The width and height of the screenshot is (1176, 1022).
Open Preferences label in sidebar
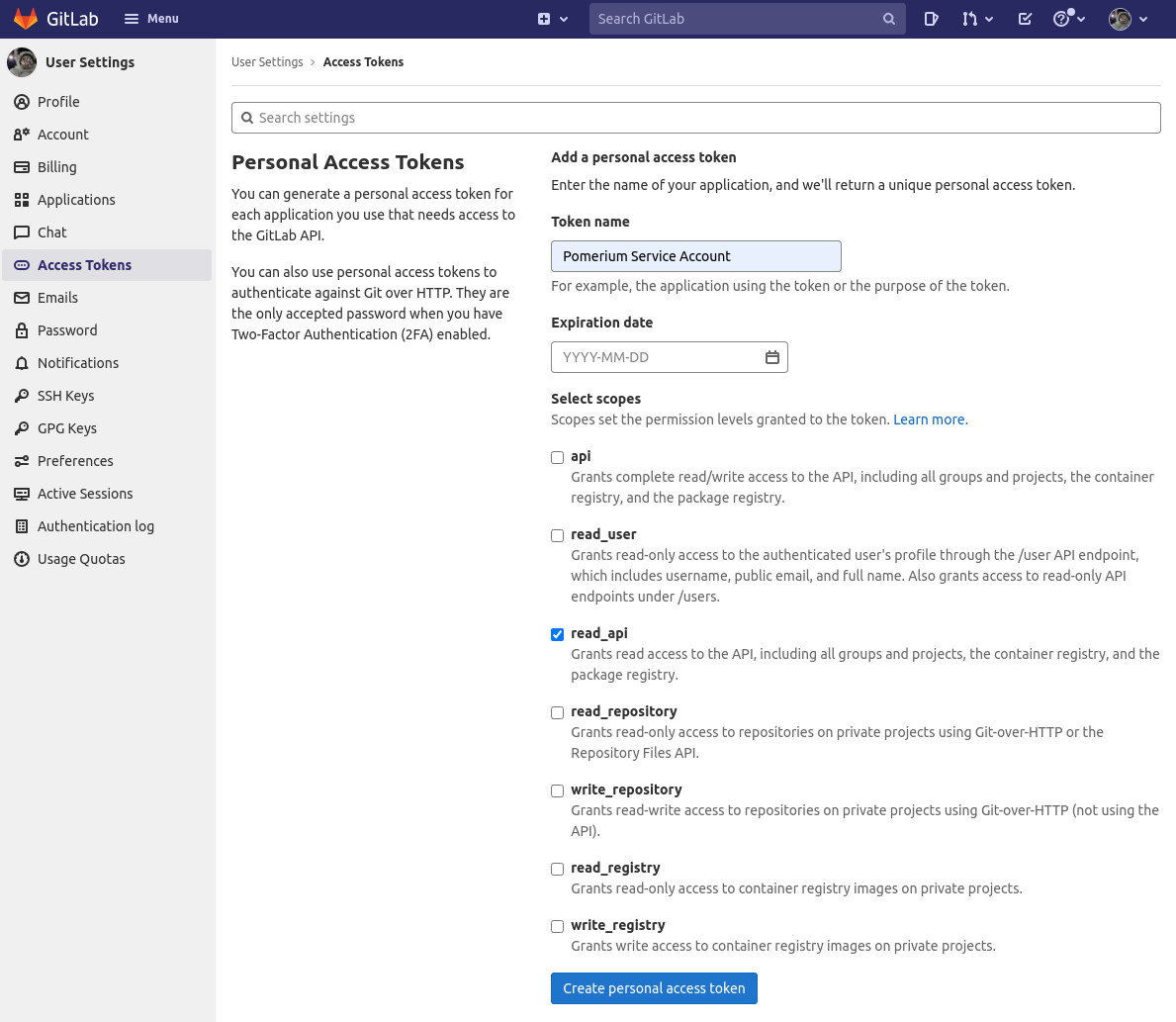click(75, 461)
